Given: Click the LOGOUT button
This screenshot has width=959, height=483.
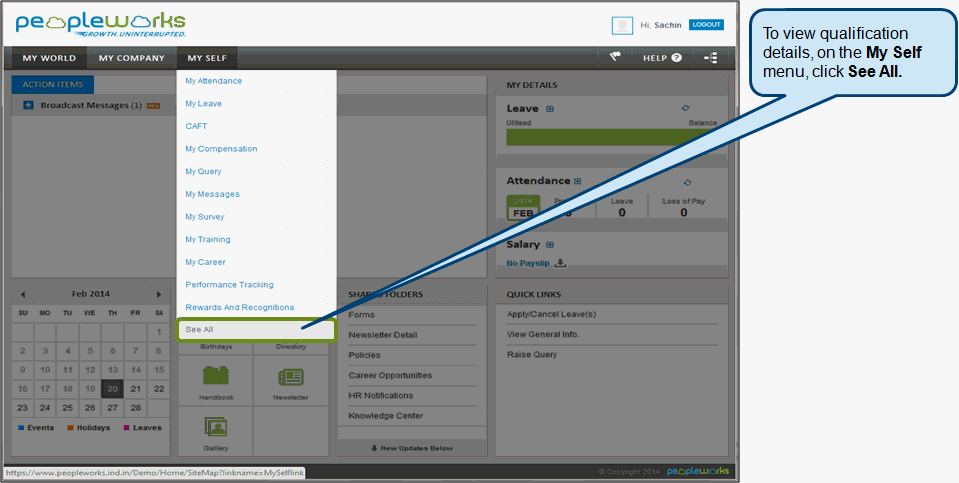Looking at the screenshot, I should [706, 24].
